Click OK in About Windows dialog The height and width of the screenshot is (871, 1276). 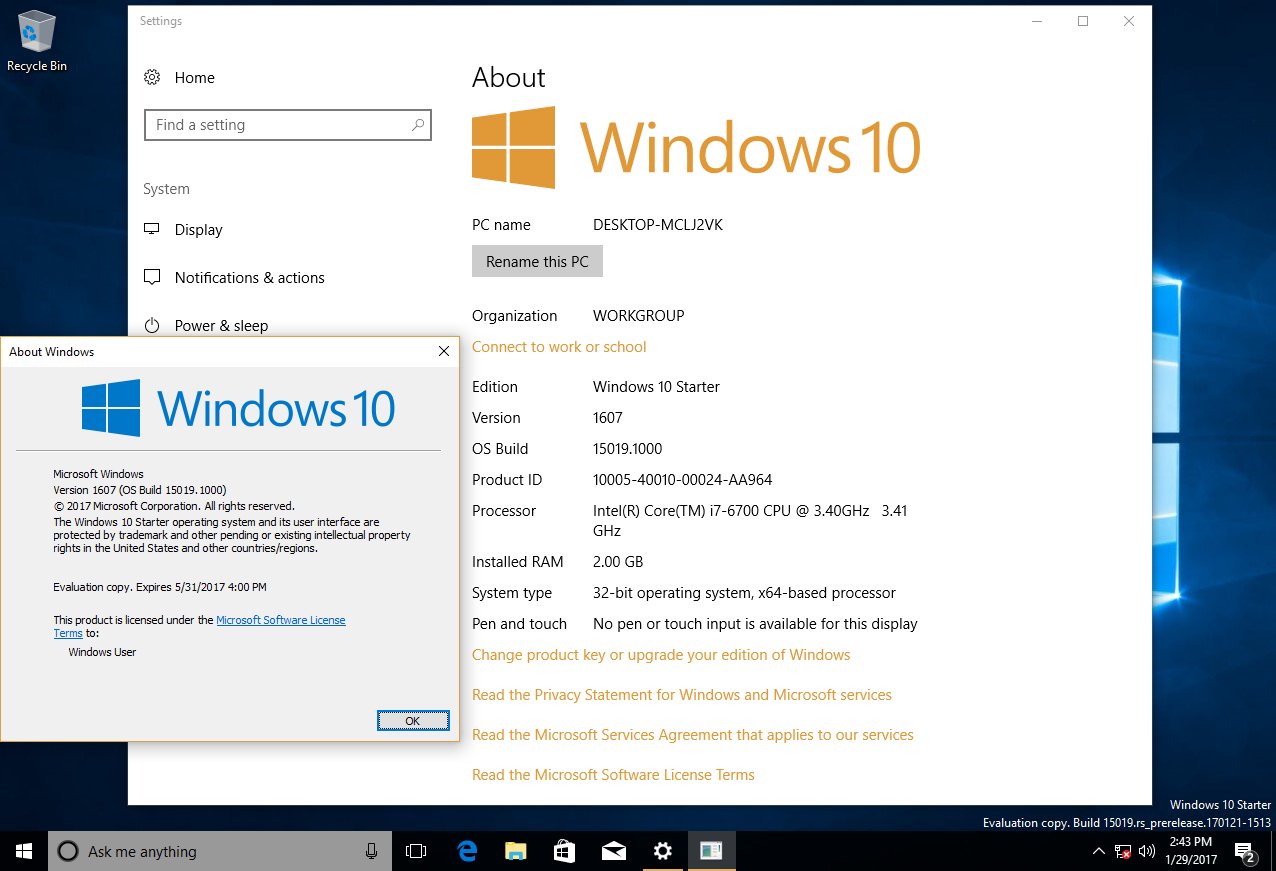tap(413, 720)
